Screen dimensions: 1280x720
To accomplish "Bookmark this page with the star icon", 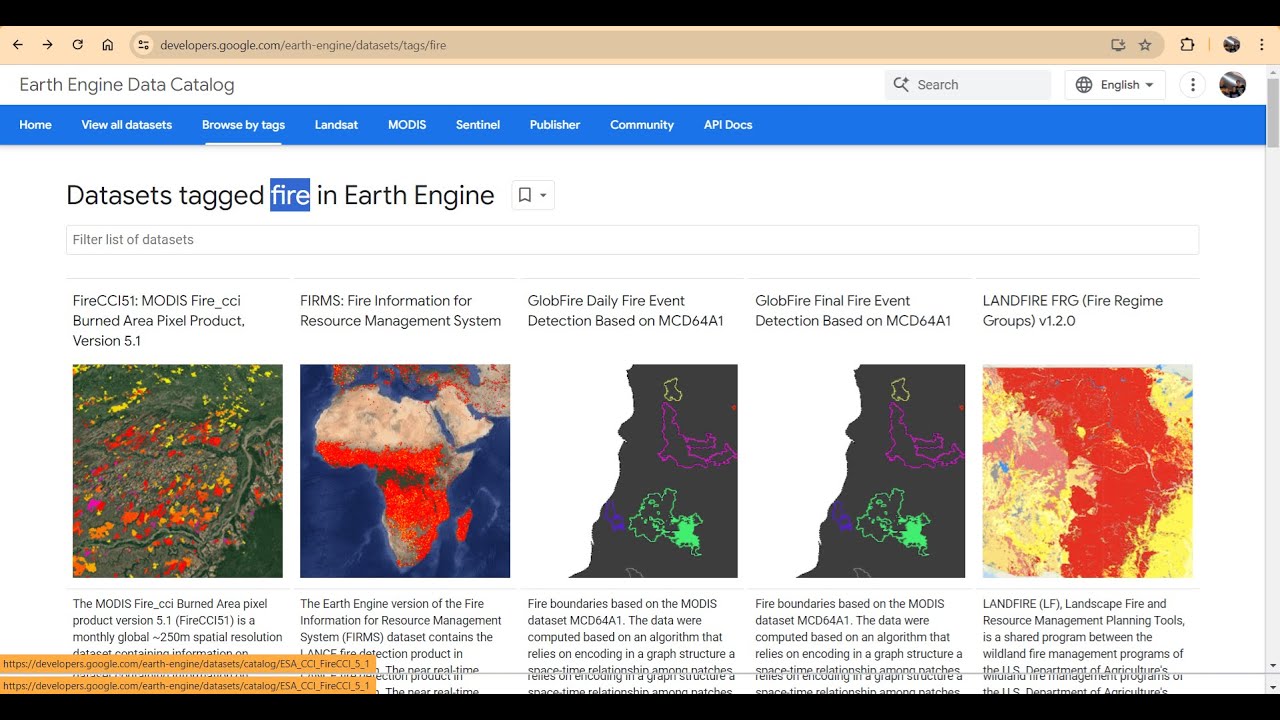I will [x=1145, y=45].
